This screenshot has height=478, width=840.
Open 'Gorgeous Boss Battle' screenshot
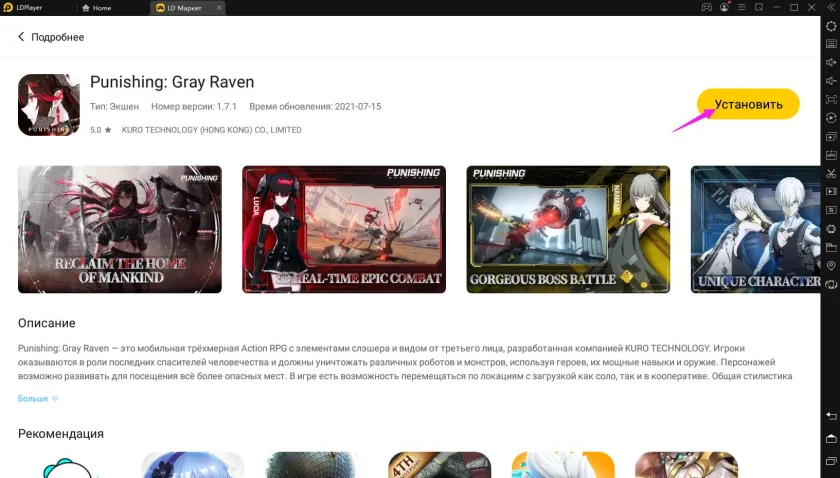coord(568,229)
